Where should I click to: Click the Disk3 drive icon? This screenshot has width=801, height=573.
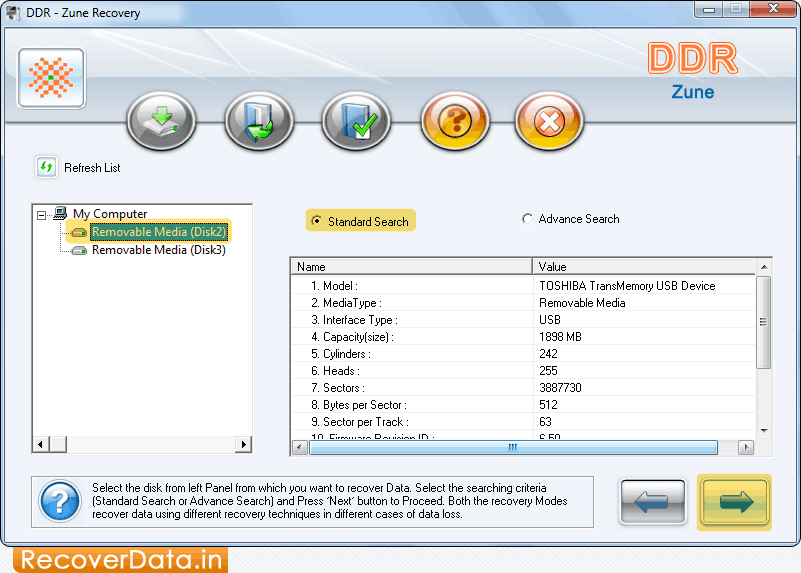[79, 250]
